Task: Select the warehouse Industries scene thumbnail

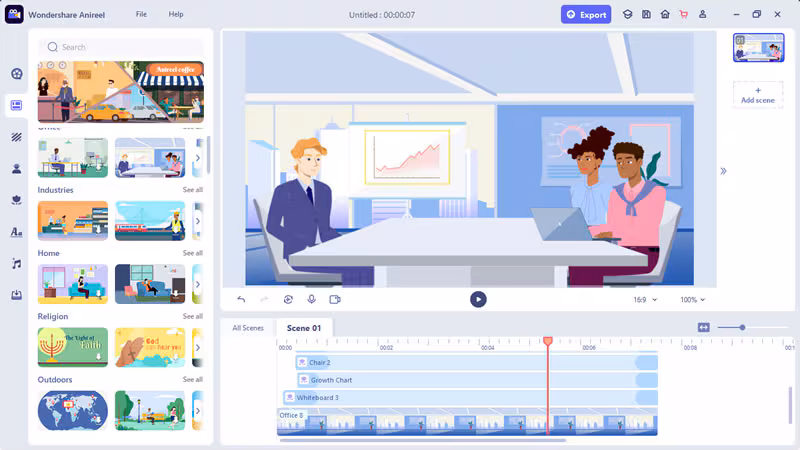Action: [73, 221]
